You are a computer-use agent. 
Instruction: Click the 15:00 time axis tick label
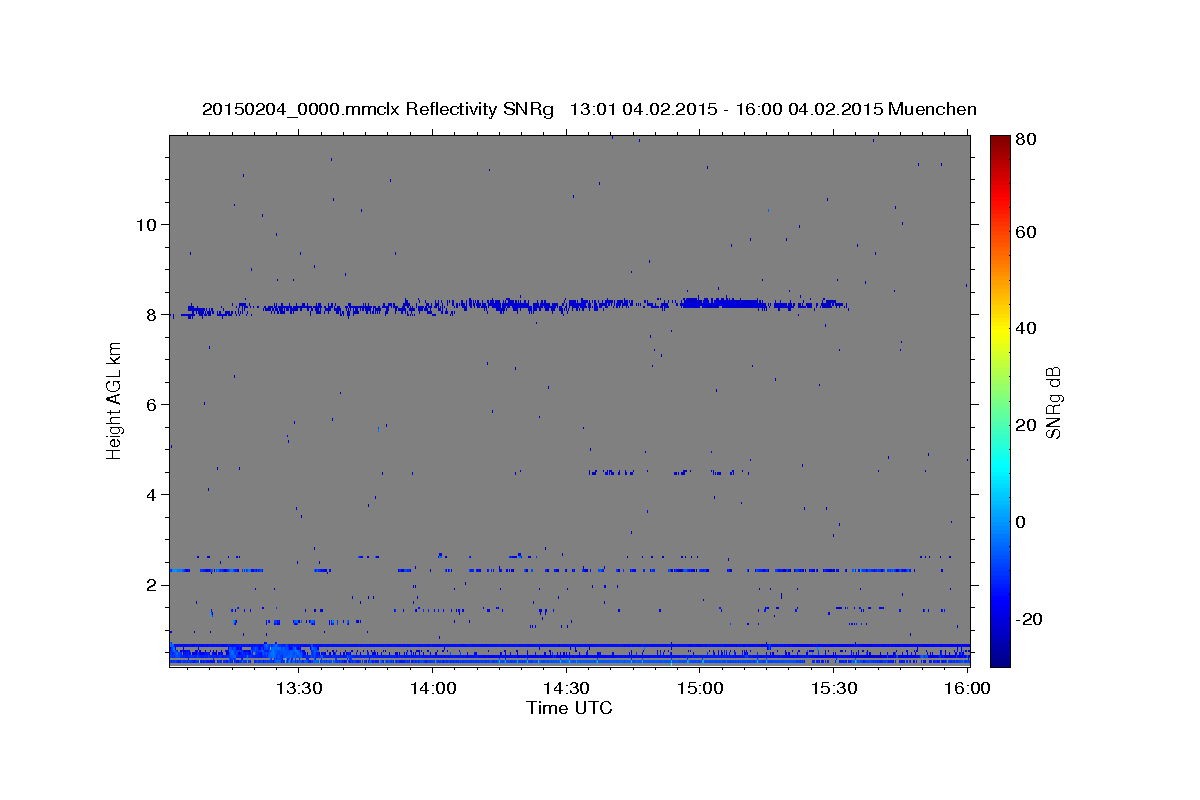pos(700,688)
